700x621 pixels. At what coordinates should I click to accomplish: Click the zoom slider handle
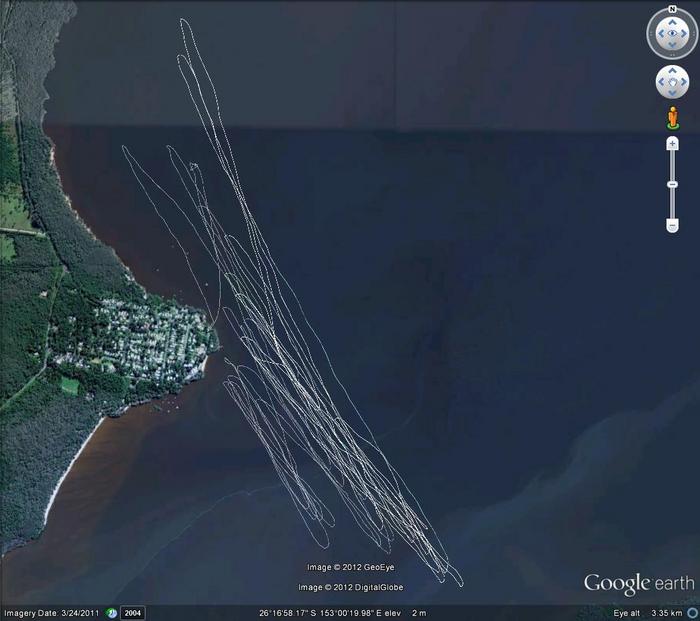[672, 184]
